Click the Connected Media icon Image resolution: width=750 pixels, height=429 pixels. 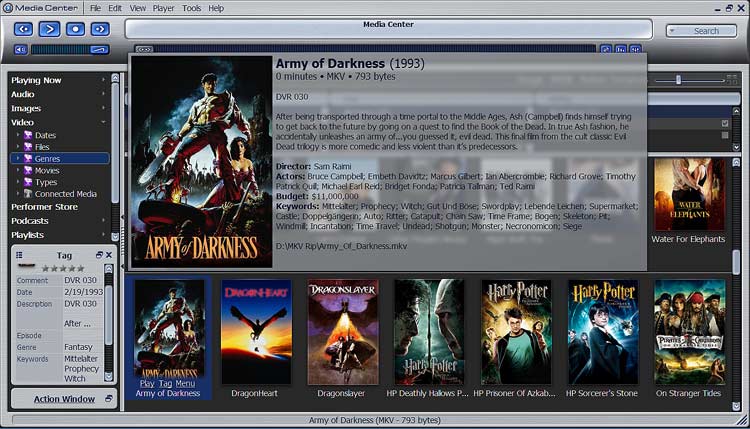point(27,194)
